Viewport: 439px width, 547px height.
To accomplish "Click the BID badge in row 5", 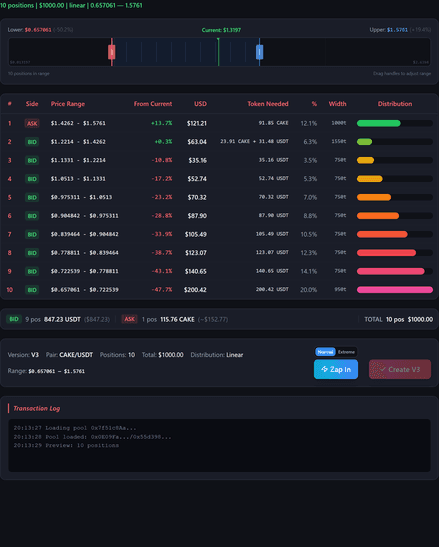I will point(32,197).
